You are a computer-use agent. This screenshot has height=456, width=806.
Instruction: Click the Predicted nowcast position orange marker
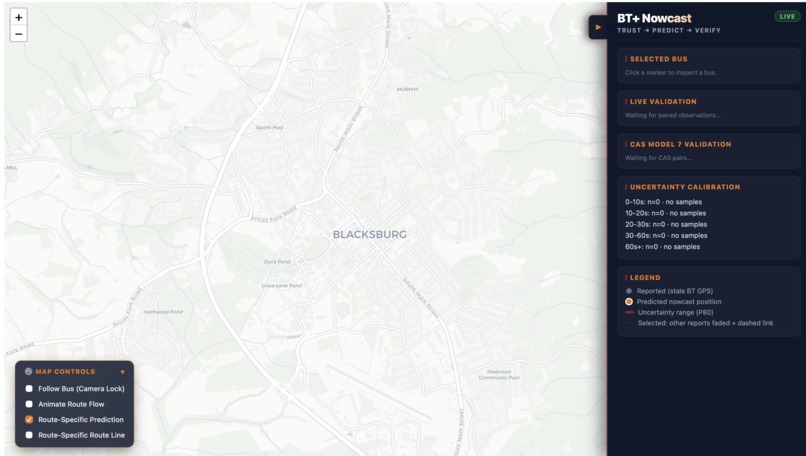pos(629,302)
